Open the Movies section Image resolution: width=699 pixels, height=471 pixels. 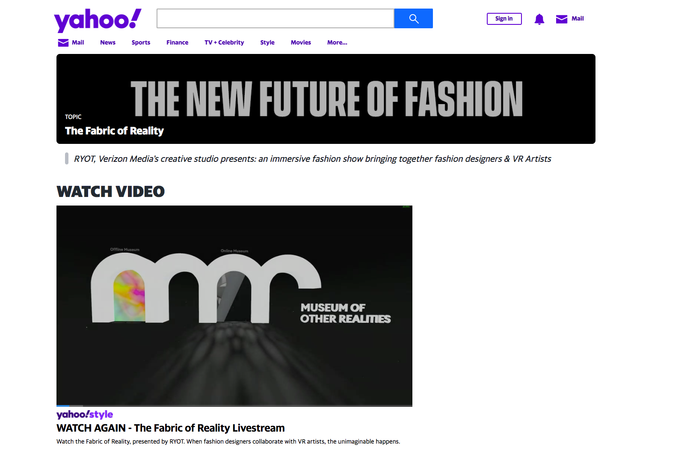(x=301, y=43)
